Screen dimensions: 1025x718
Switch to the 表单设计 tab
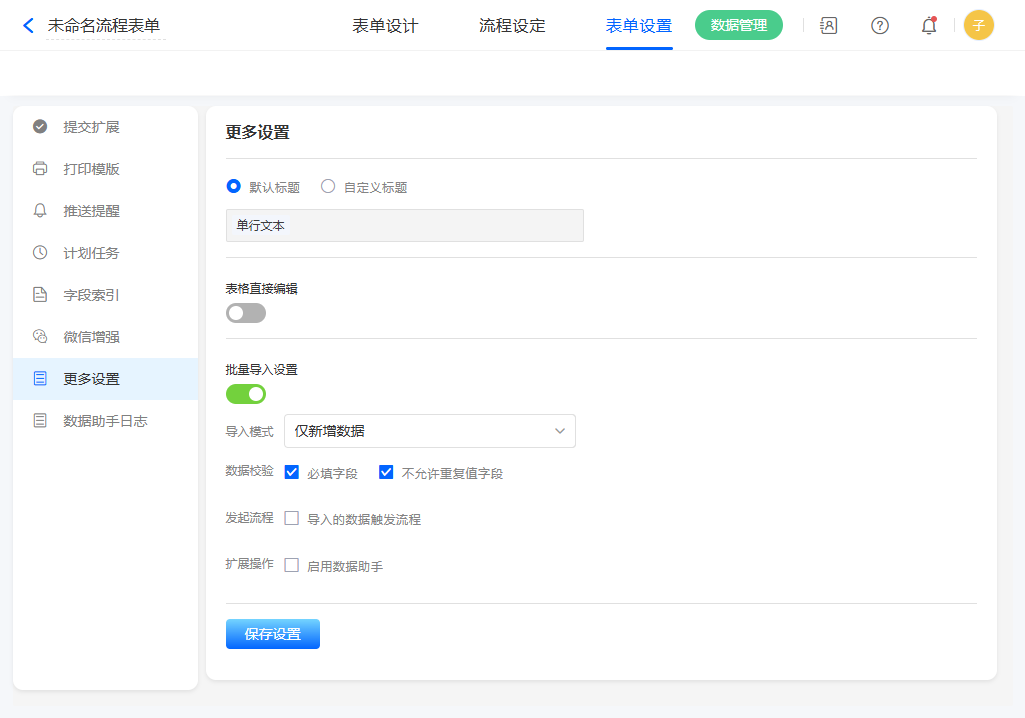point(385,26)
